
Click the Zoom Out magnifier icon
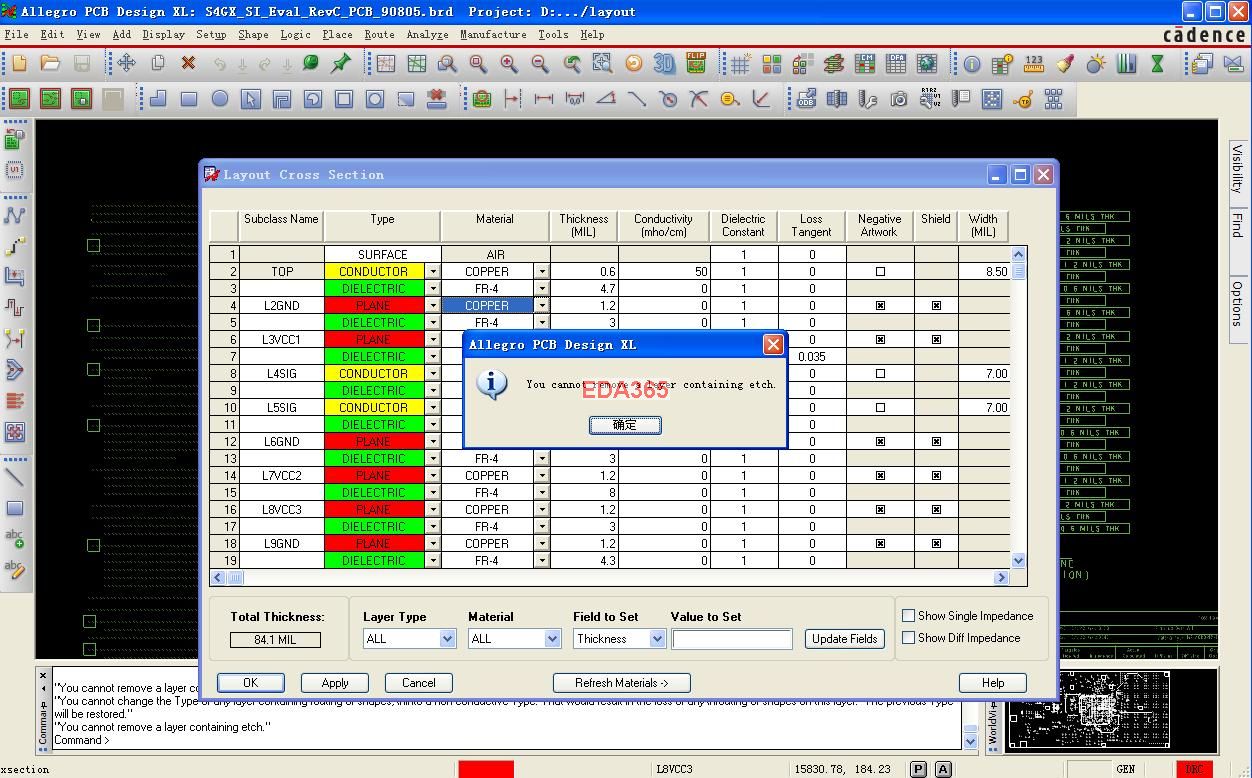click(540, 63)
